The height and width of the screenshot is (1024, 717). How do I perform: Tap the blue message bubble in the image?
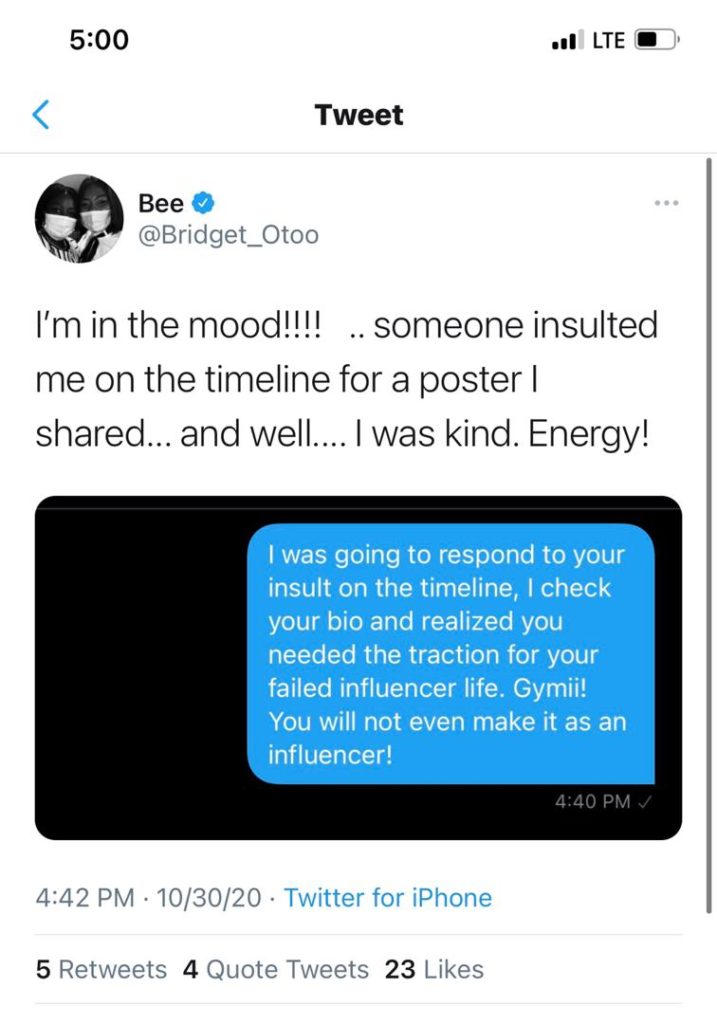[451, 654]
